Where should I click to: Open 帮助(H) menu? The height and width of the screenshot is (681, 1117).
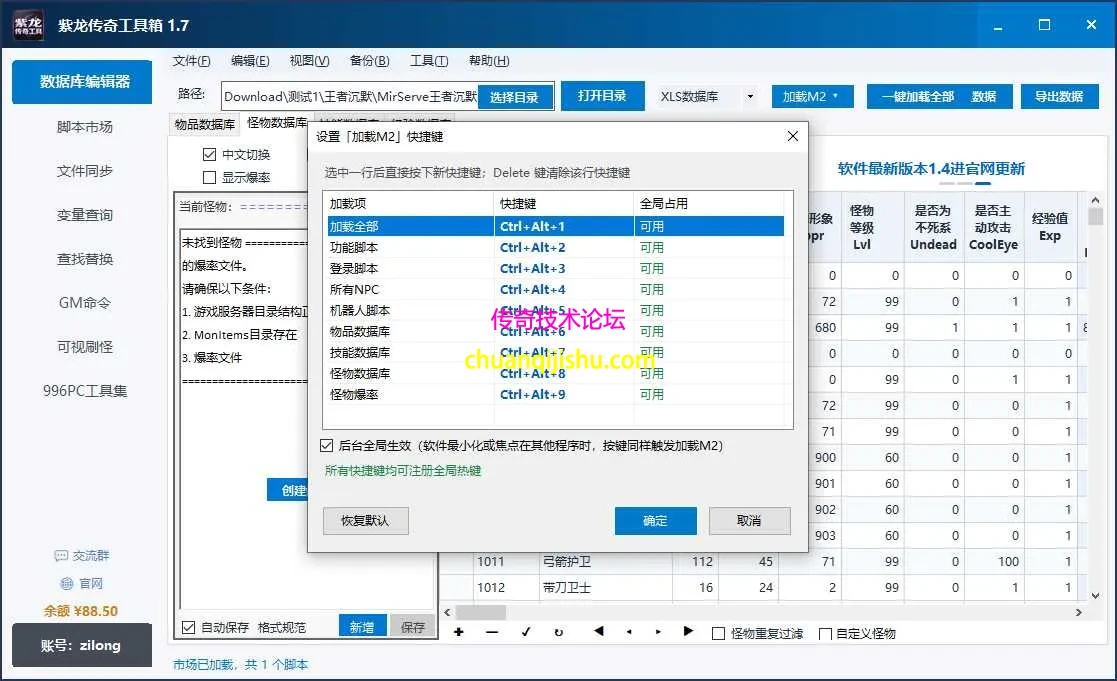pos(489,61)
